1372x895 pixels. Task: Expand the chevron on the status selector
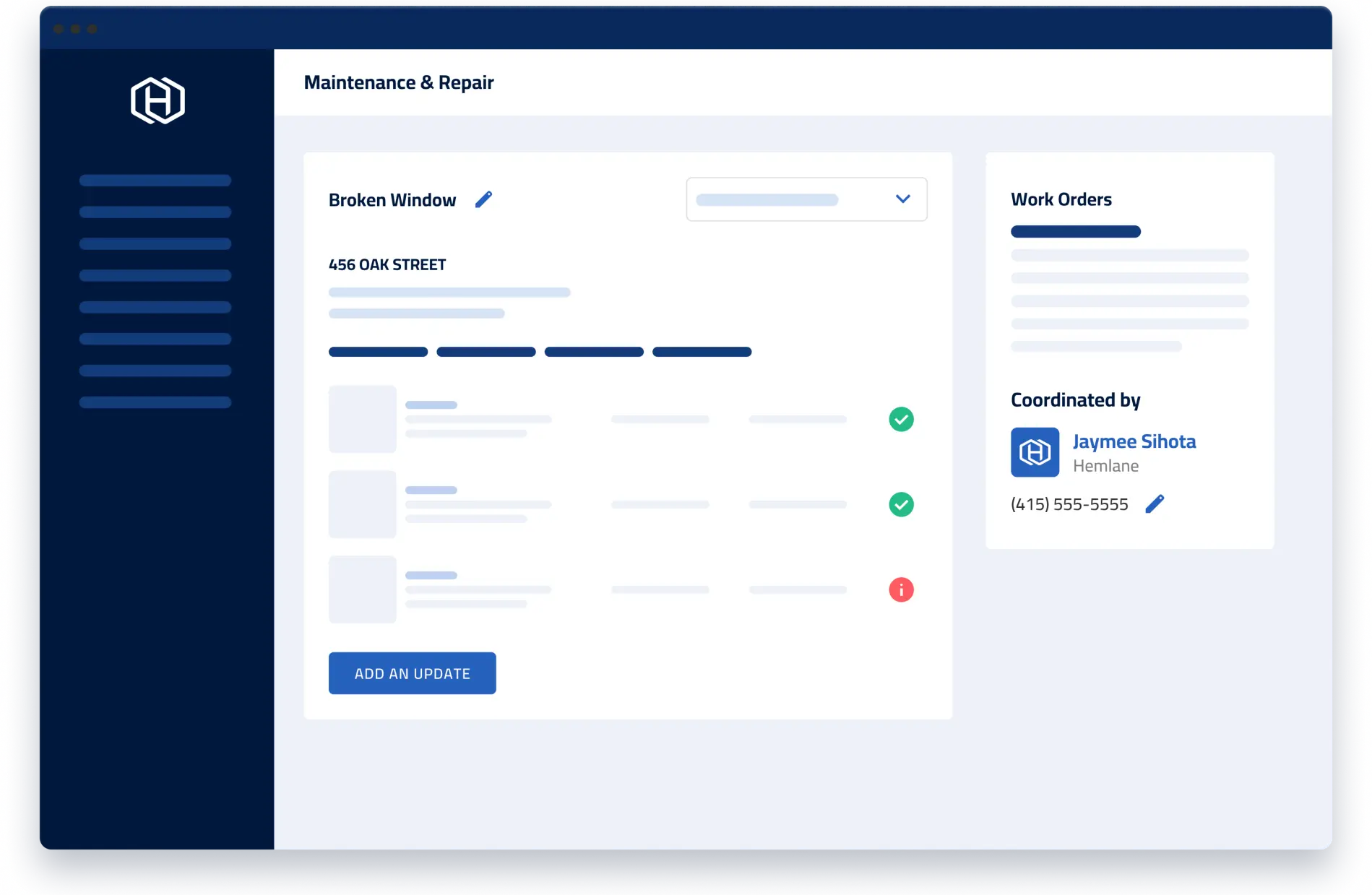902,199
